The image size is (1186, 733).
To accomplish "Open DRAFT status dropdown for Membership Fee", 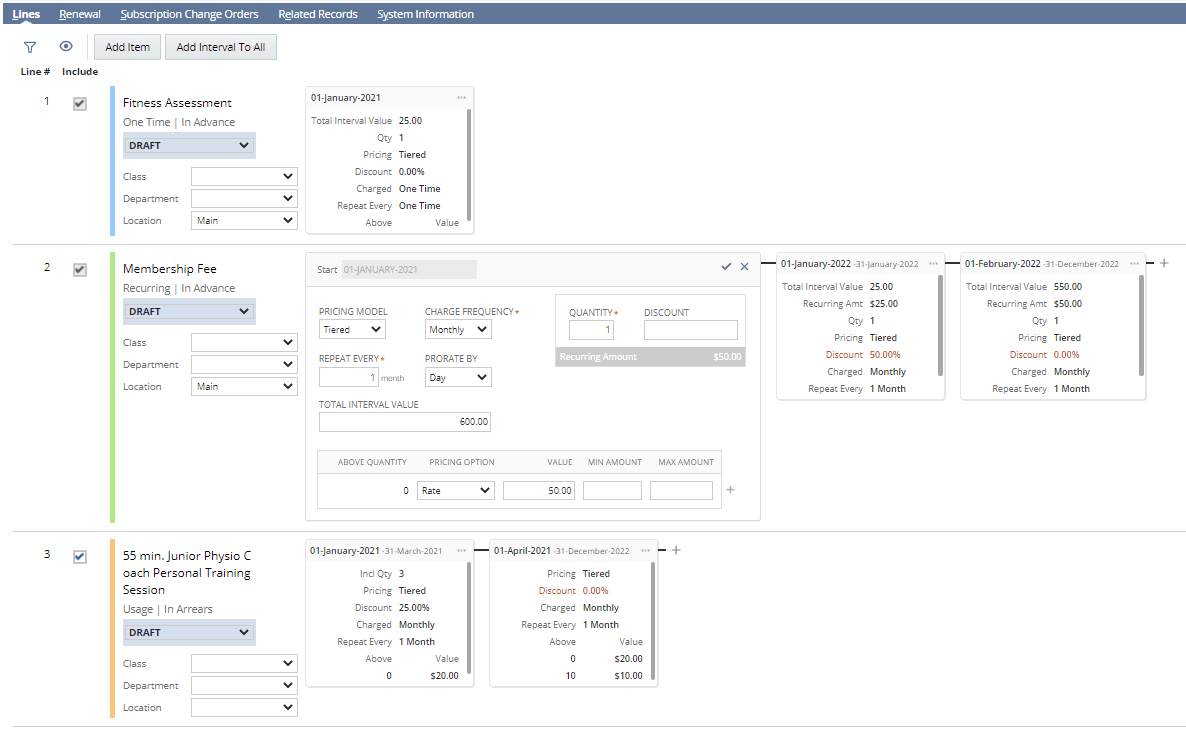I will coord(189,311).
